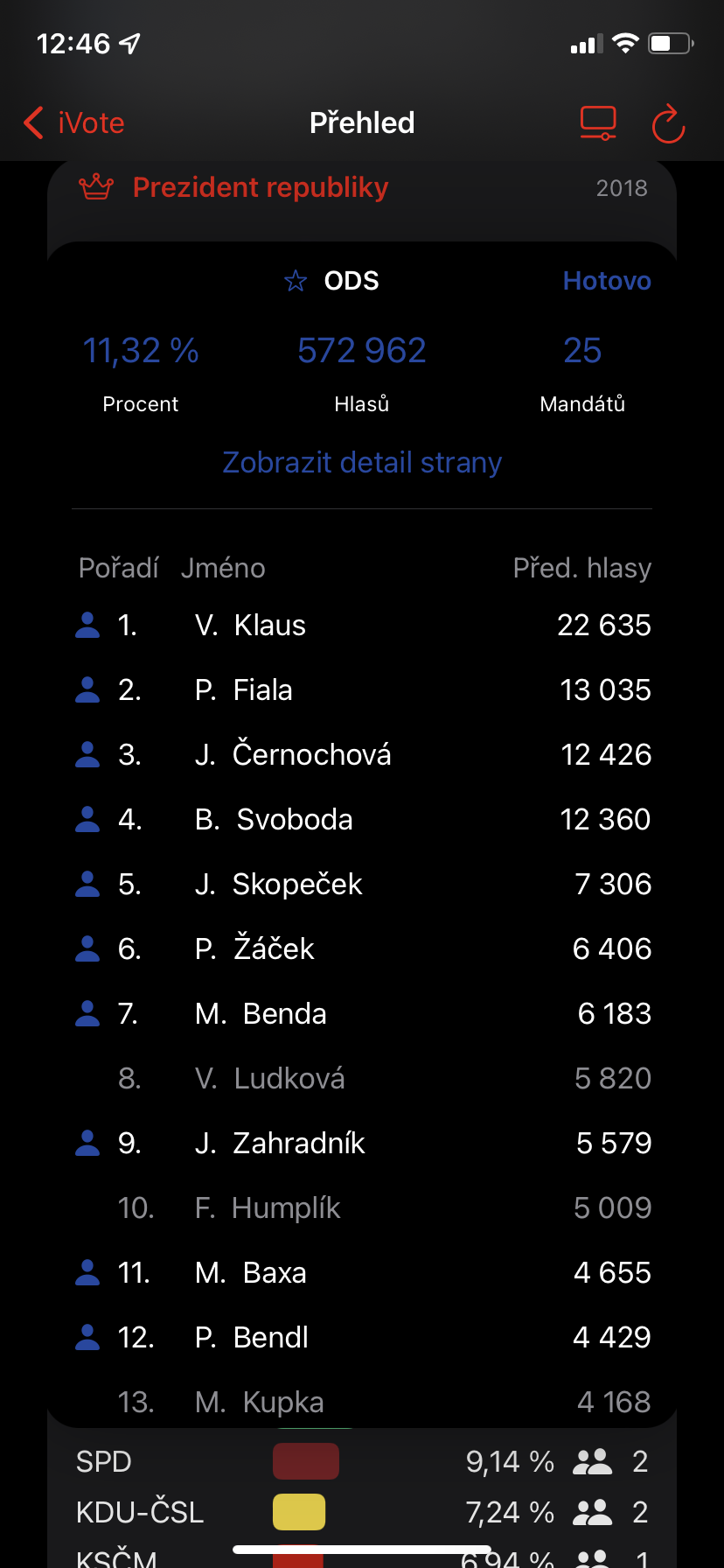The height and width of the screenshot is (1568, 724).
Task: Tap the iVote back chevron
Action: click(x=35, y=123)
